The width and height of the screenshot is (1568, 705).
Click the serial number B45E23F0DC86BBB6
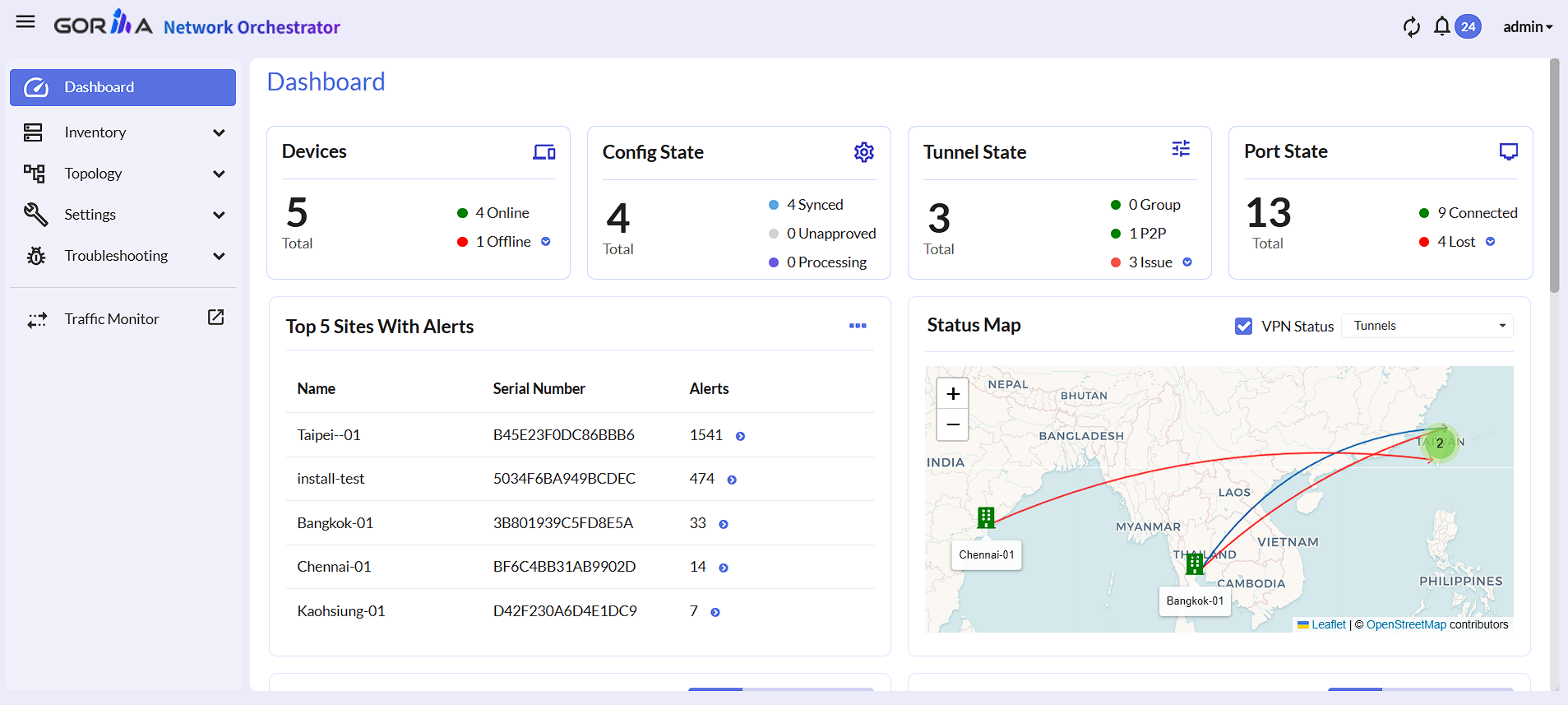564,435
